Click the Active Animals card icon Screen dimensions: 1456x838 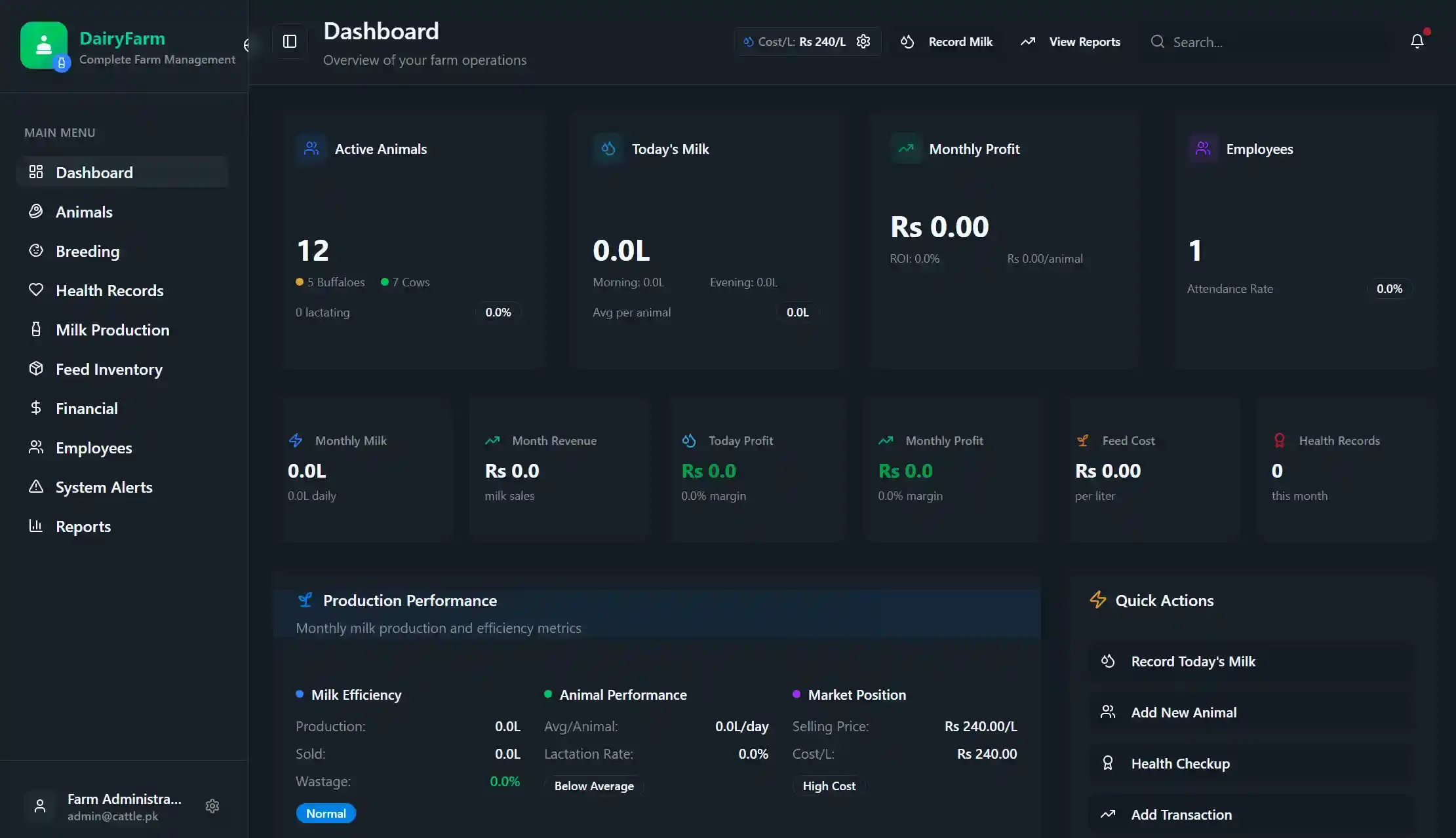click(x=311, y=149)
